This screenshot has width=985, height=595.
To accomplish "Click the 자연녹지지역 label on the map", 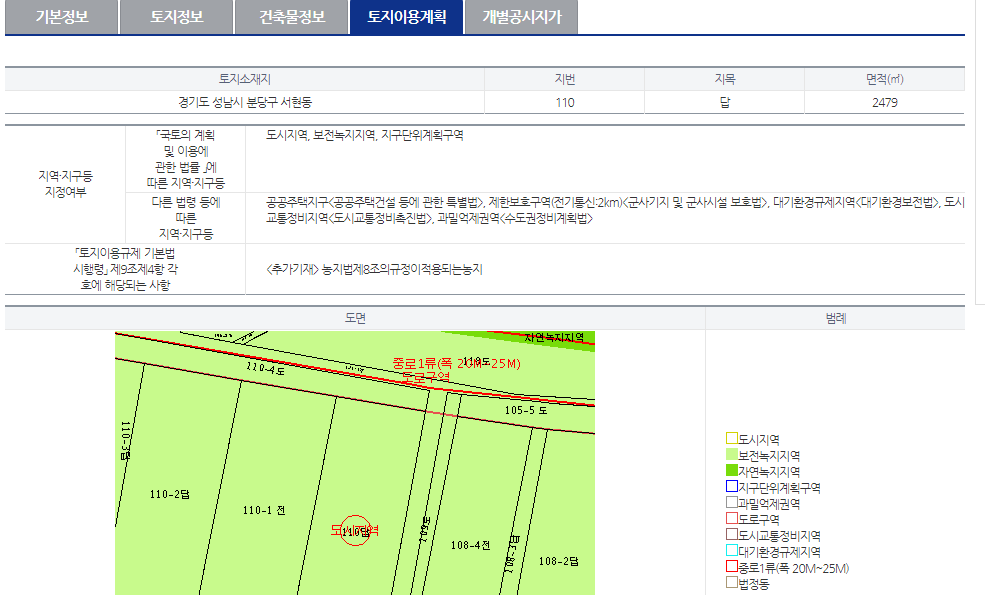I will pyautogui.click(x=554, y=337).
